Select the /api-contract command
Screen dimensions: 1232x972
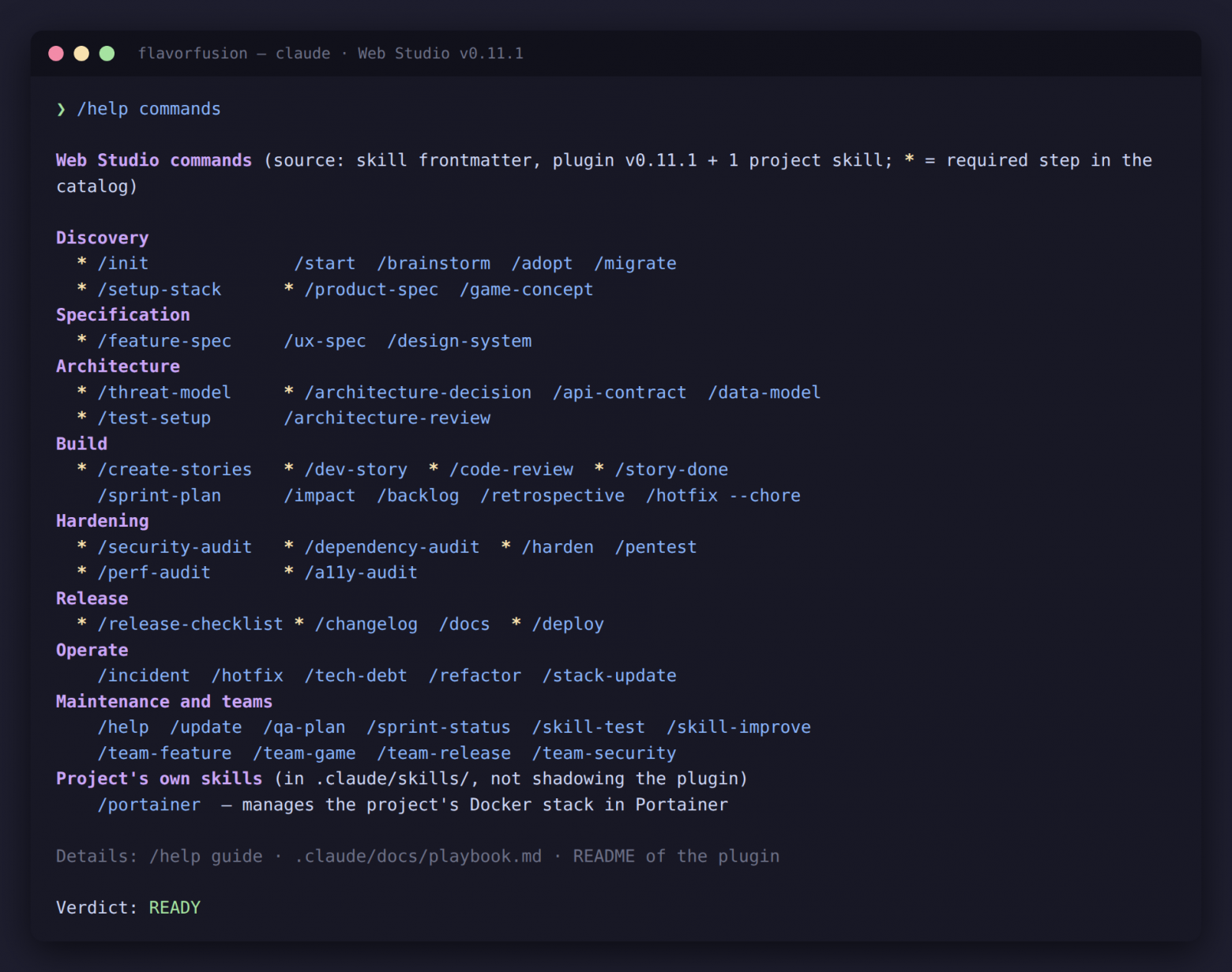click(619, 392)
